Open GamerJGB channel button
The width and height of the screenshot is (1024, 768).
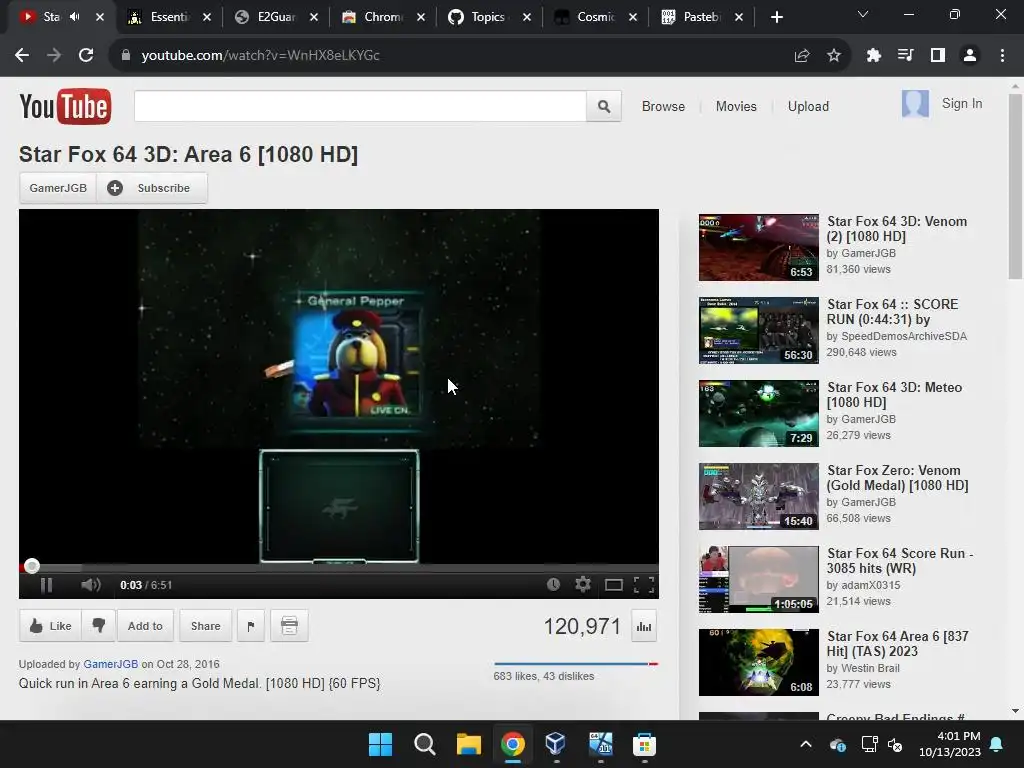click(x=57, y=188)
